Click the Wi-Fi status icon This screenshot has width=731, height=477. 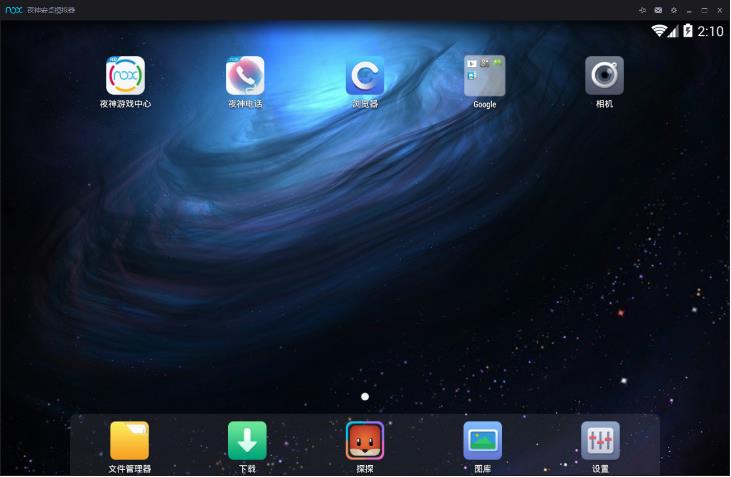(x=658, y=32)
